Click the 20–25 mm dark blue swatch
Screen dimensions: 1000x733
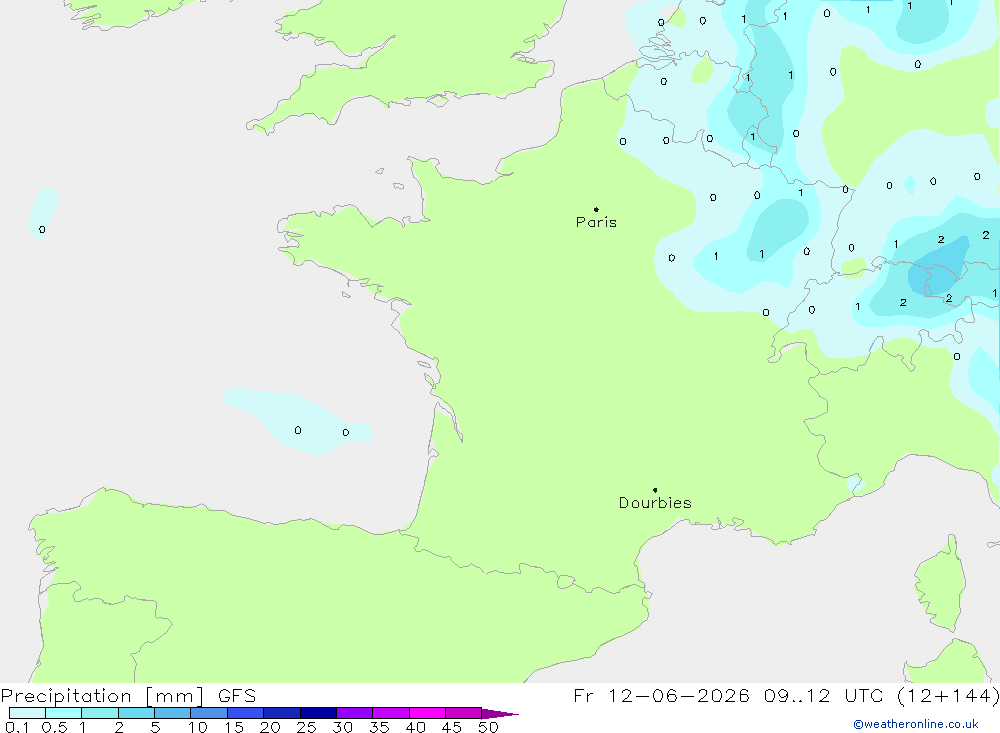point(281,713)
